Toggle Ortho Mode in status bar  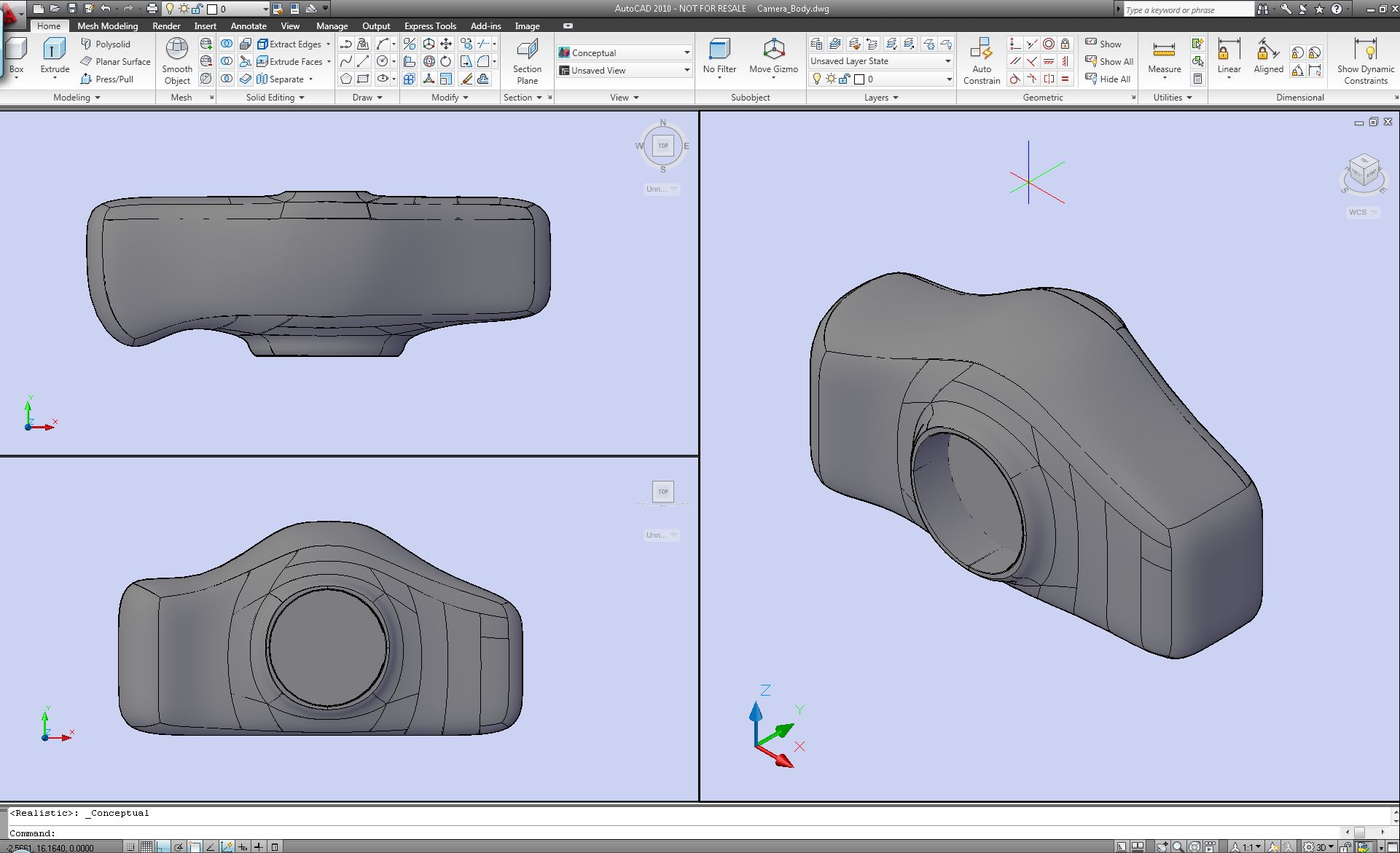point(163,846)
